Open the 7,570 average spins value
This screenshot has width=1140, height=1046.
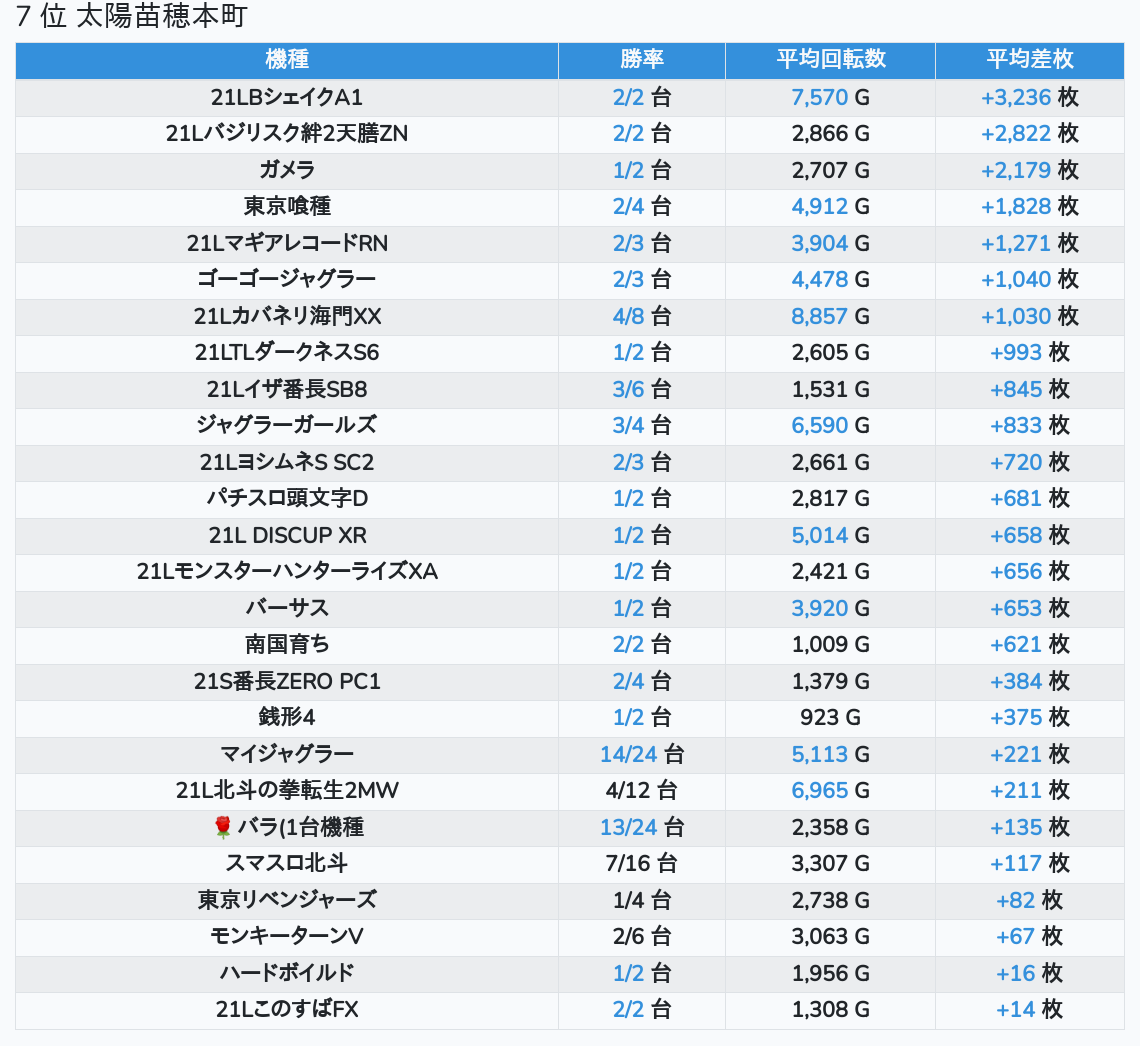click(x=819, y=97)
